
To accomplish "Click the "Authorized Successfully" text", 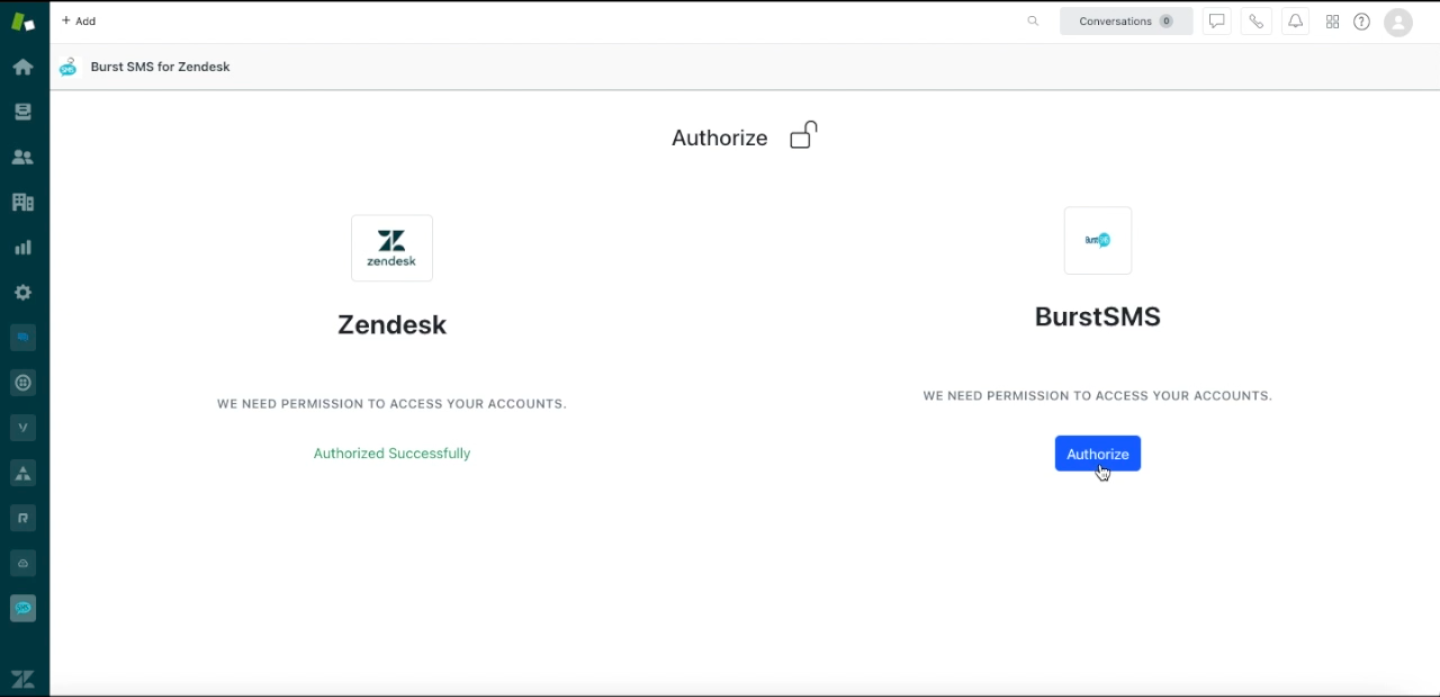I will (x=392, y=453).
